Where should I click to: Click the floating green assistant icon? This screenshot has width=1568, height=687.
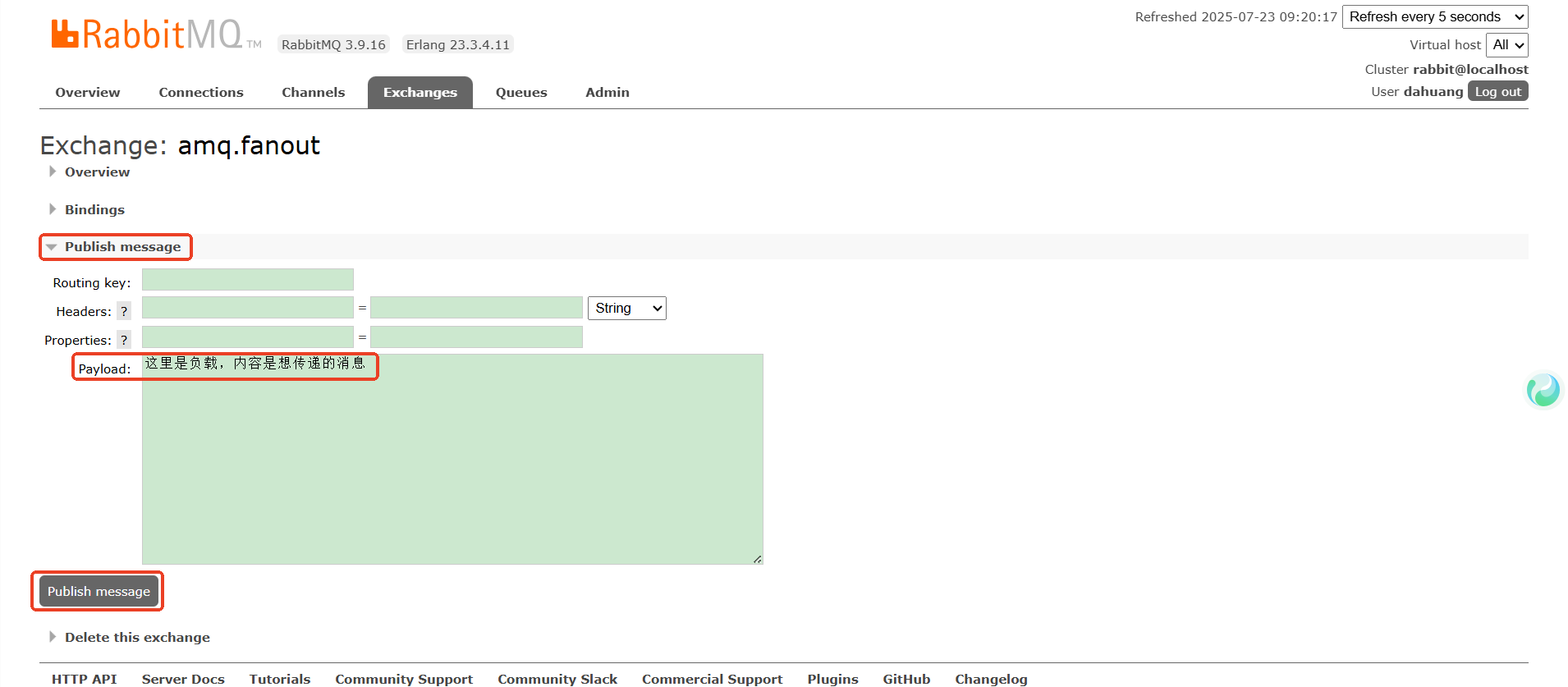[x=1543, y=390]
